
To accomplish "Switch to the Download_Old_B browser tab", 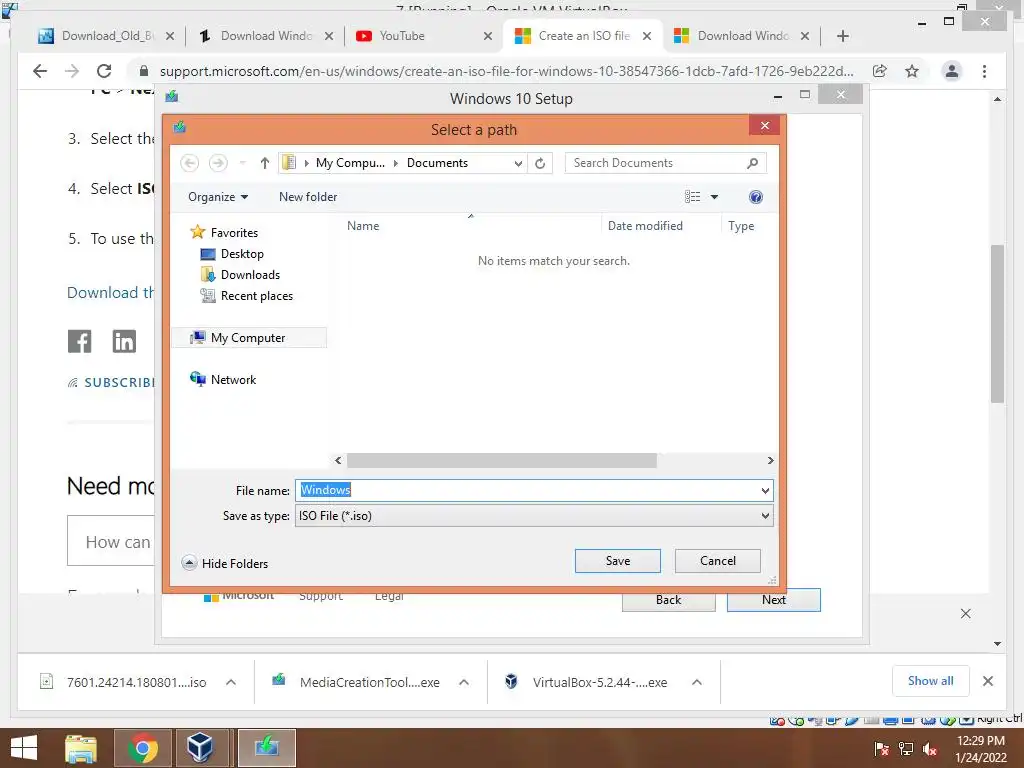I will [x=106, y=36].
